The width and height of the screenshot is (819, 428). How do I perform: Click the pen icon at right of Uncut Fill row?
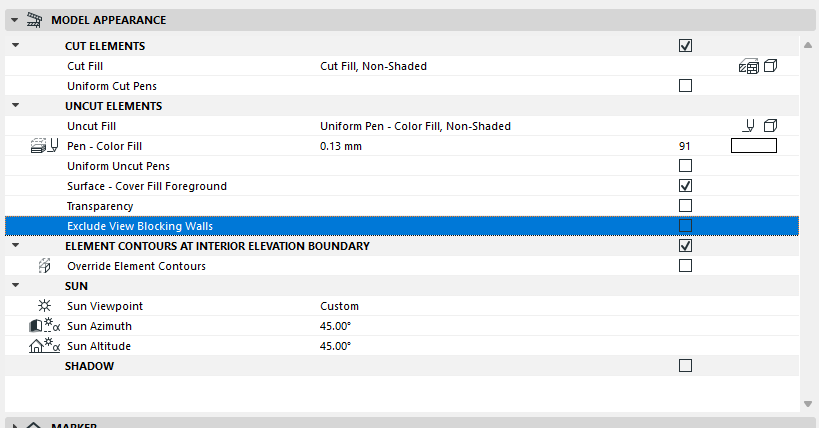[x=748, y=126]
